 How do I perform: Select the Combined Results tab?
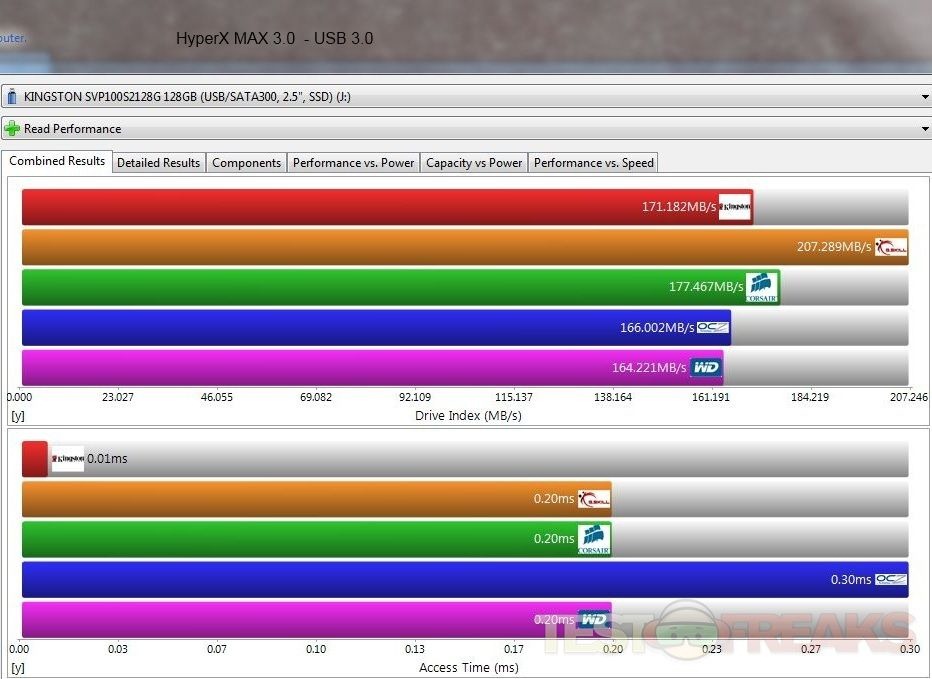pos(57,162)
